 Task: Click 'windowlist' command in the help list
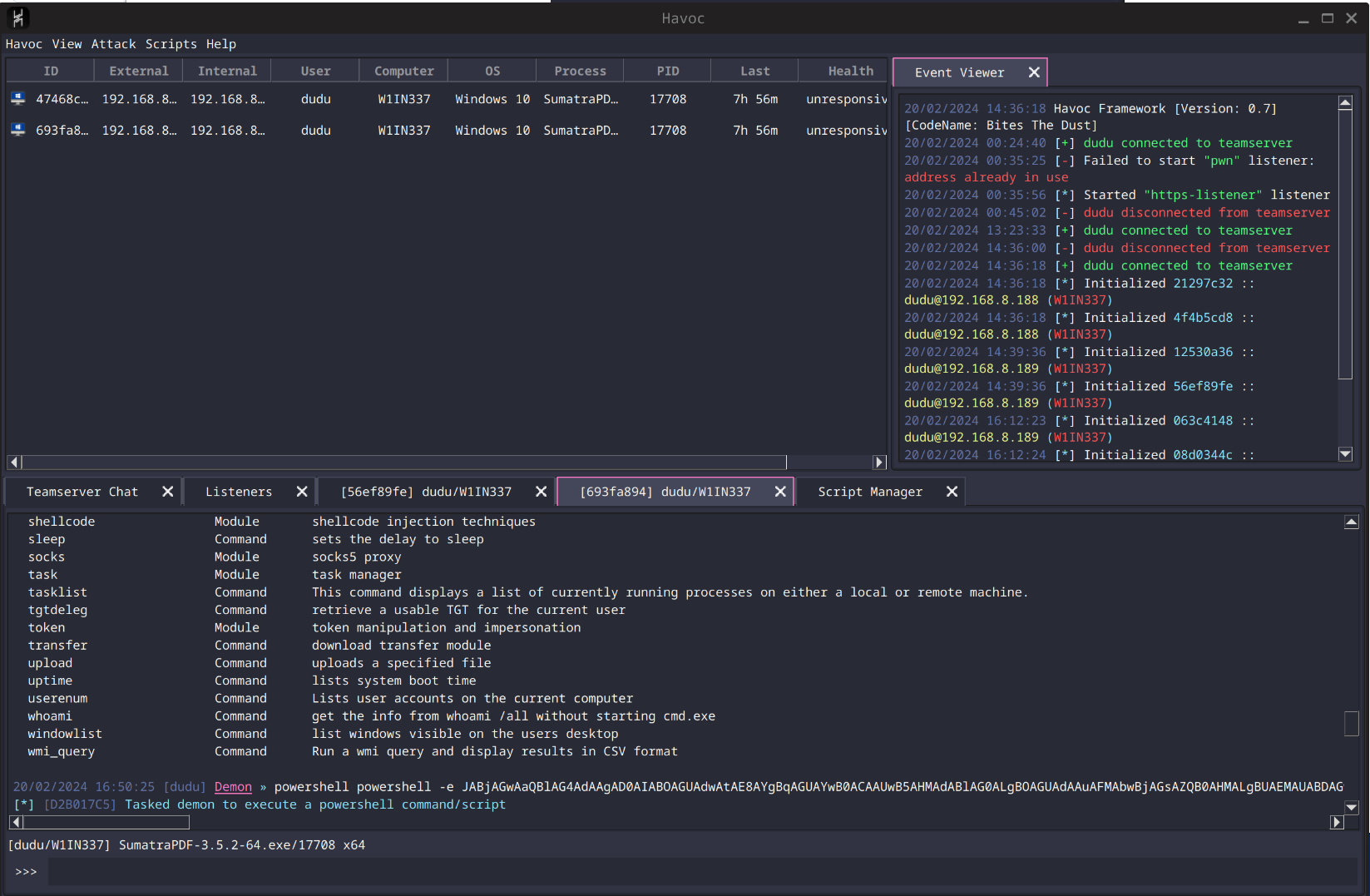(65, 734)
